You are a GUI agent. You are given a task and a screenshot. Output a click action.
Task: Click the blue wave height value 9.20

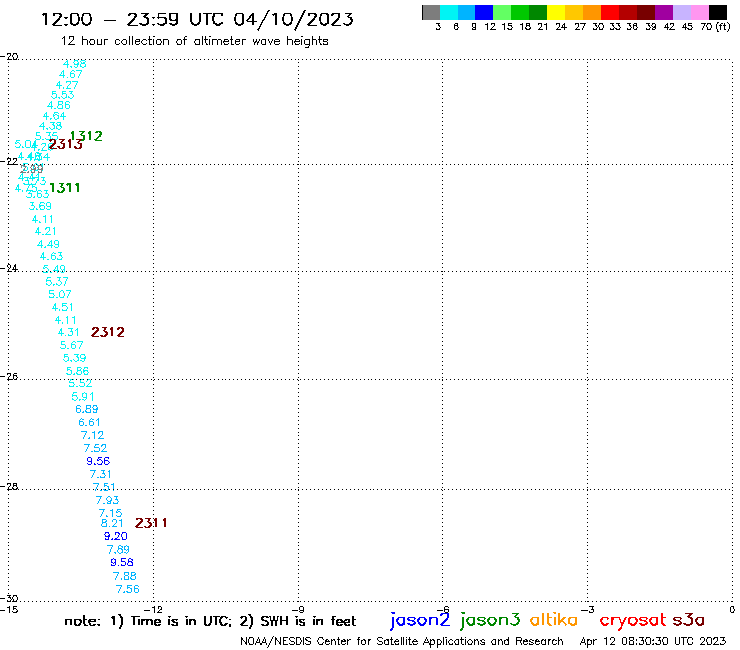[x=116, y=536]
